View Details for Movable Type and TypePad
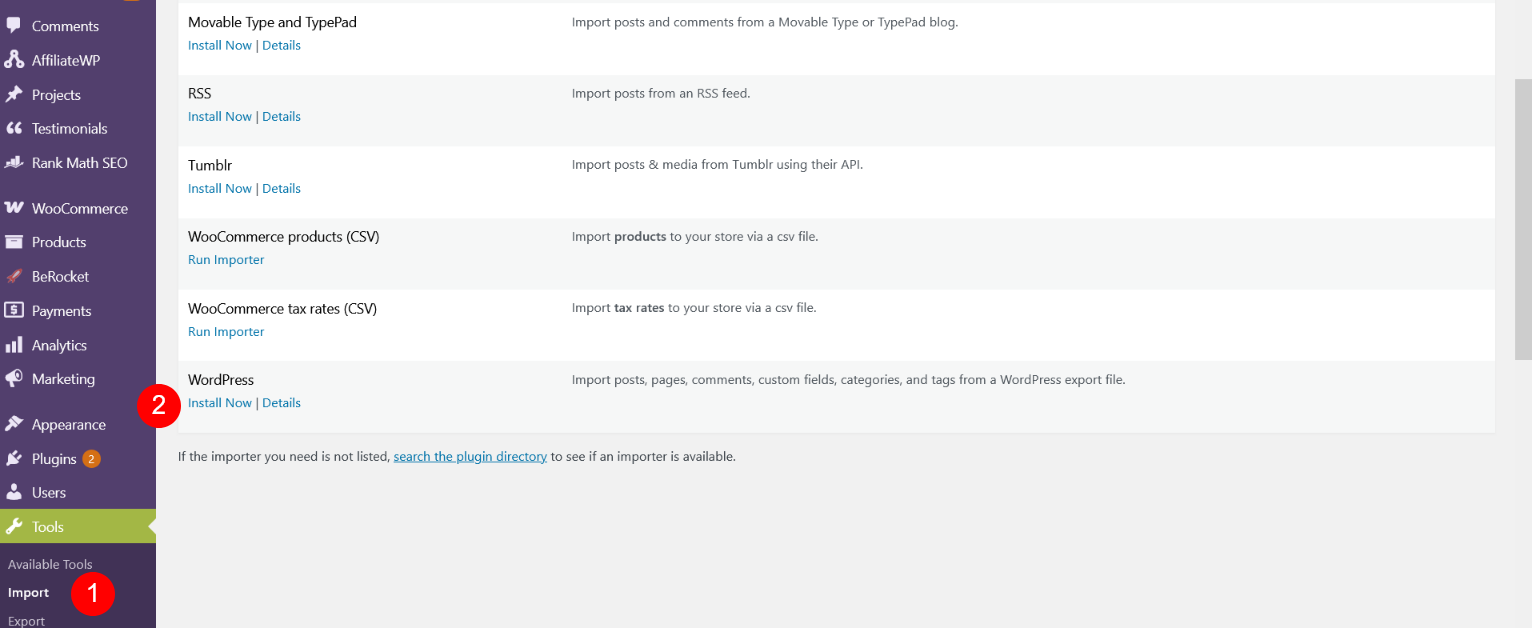This screenshot has width=1532, height=628. click(x=281, y=45)
